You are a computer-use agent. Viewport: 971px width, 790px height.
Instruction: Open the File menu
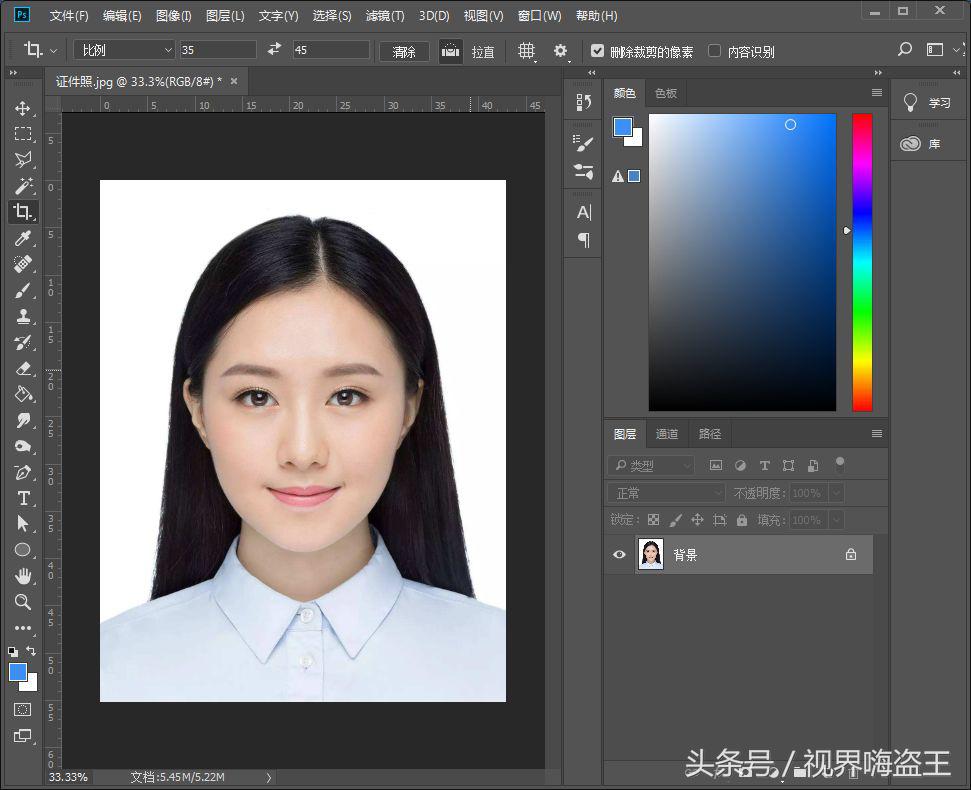(69, 15)
